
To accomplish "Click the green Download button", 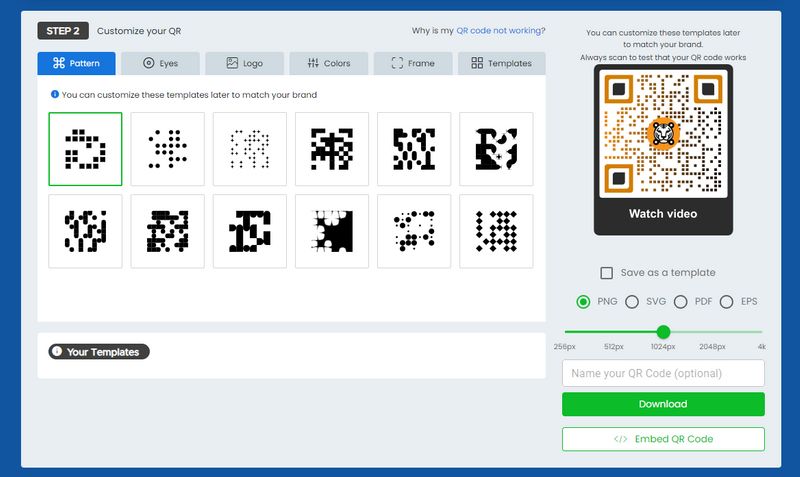I will click(x=663, y=404).
